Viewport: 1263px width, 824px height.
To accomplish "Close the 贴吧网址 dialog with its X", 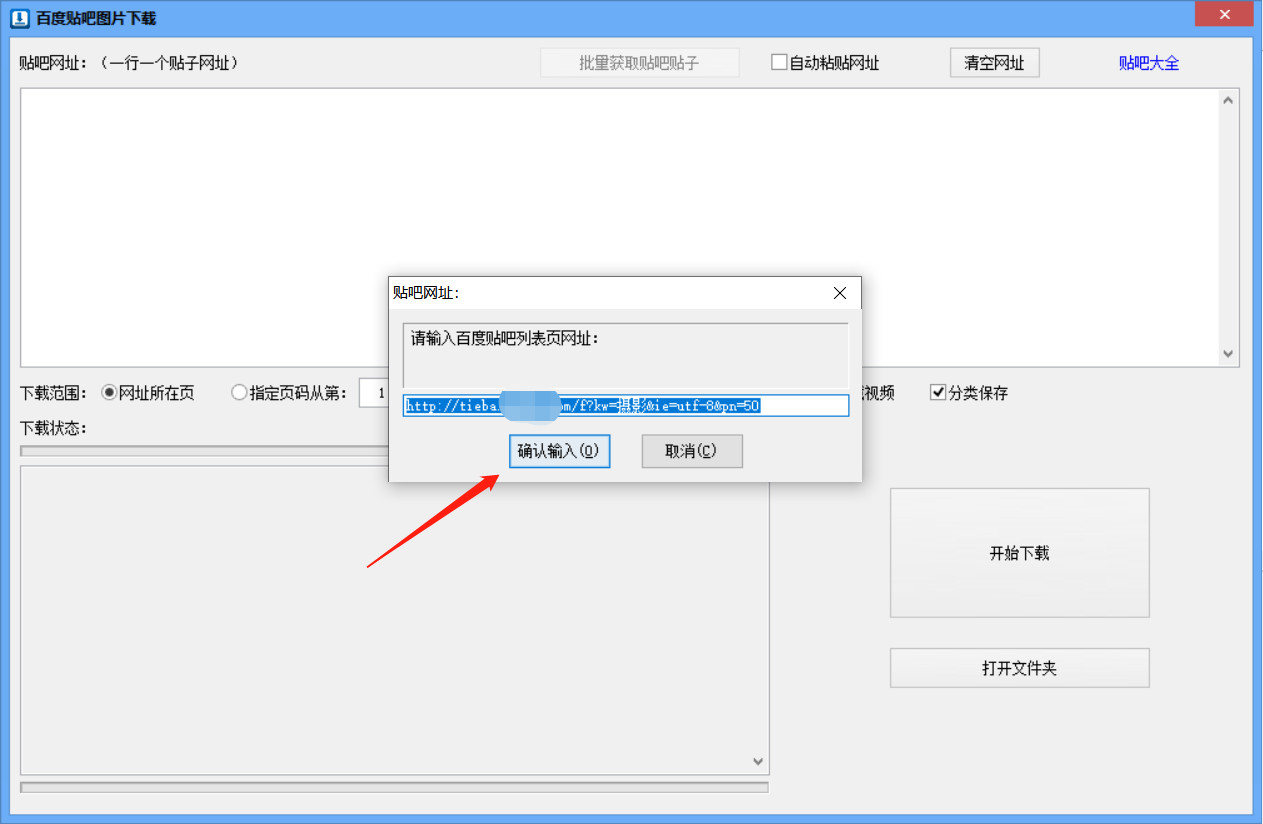I will [x=839, y=292].
